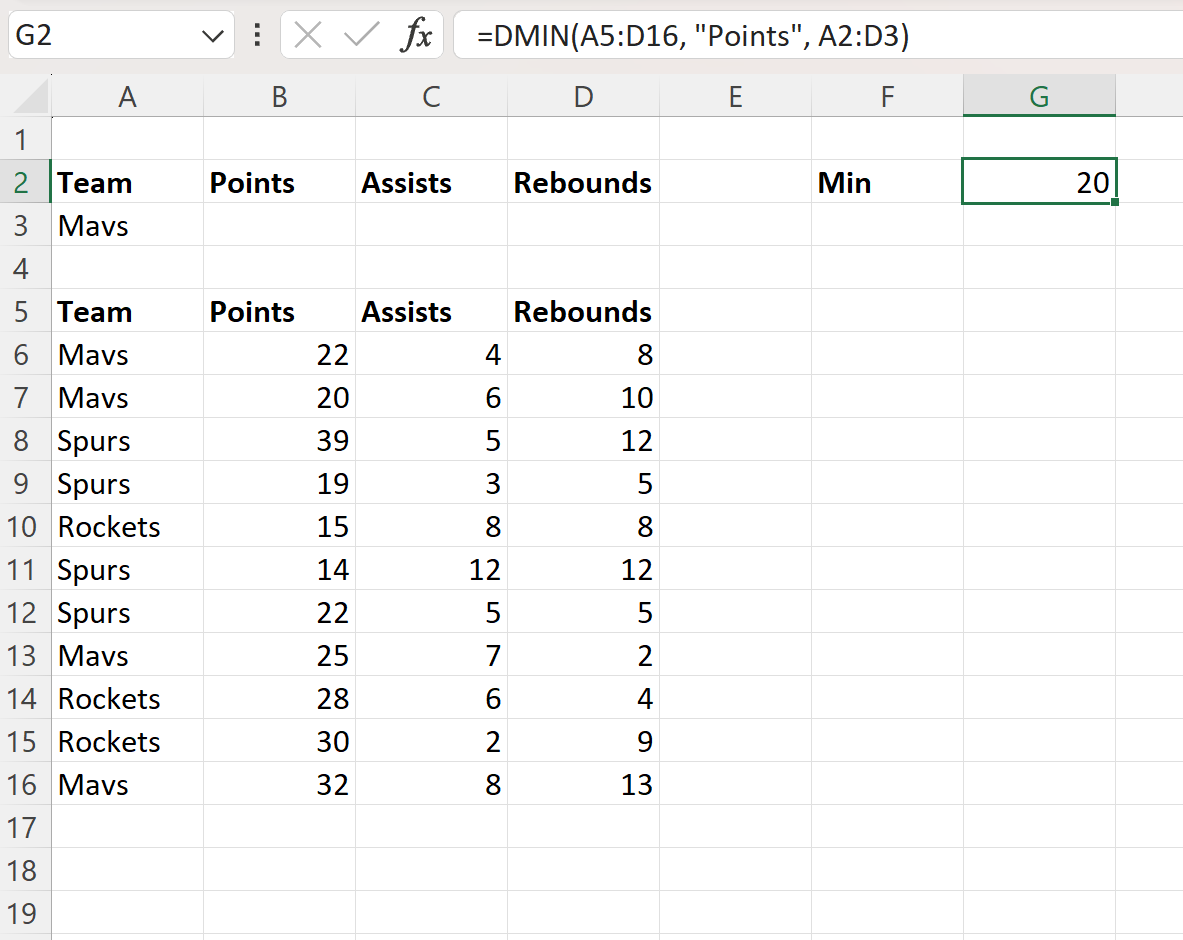Click the Points header in cell B5

(279, 311)
